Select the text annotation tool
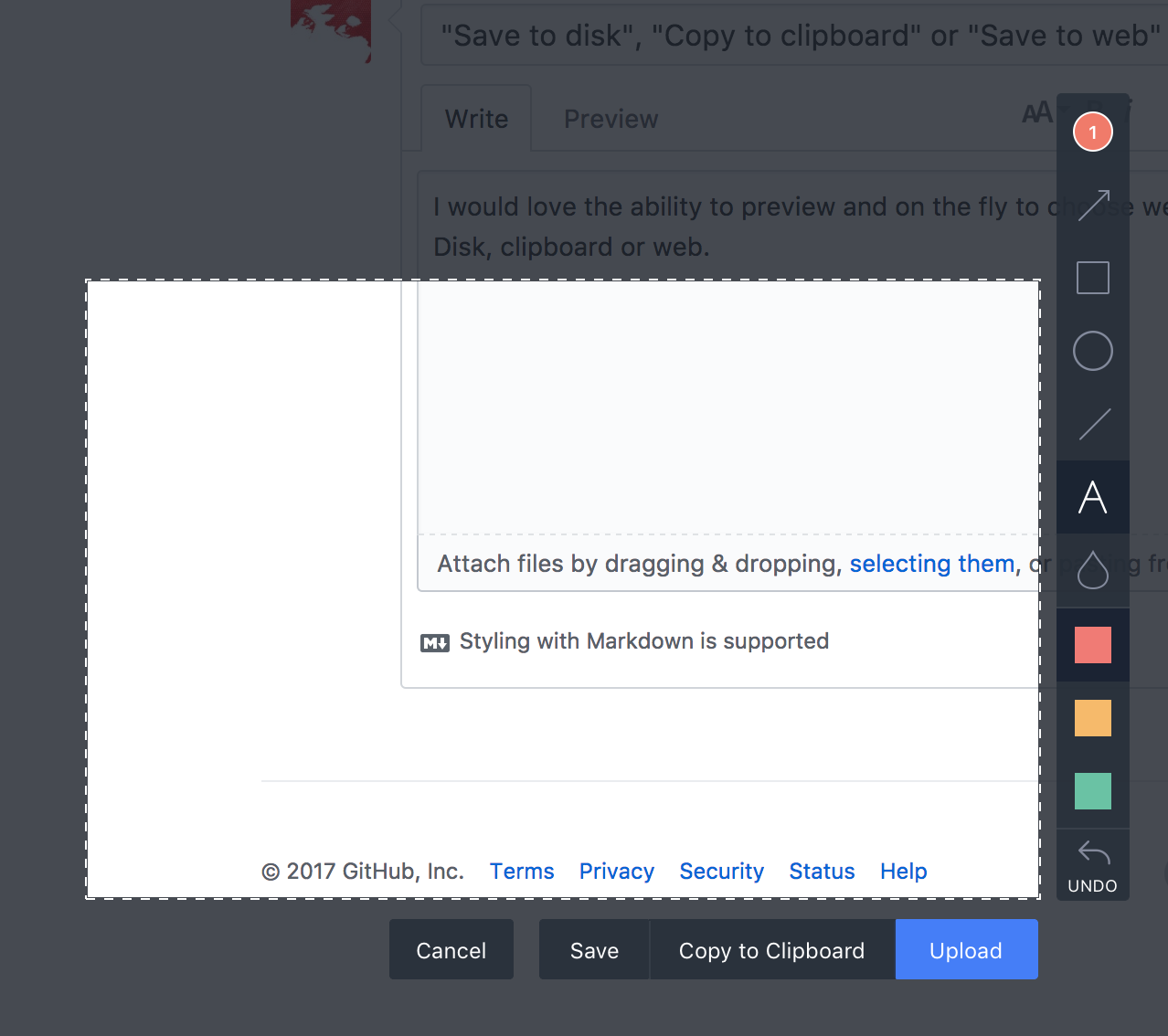1168x1036 pixels. pyautogui.click(x=1093, y=497)
